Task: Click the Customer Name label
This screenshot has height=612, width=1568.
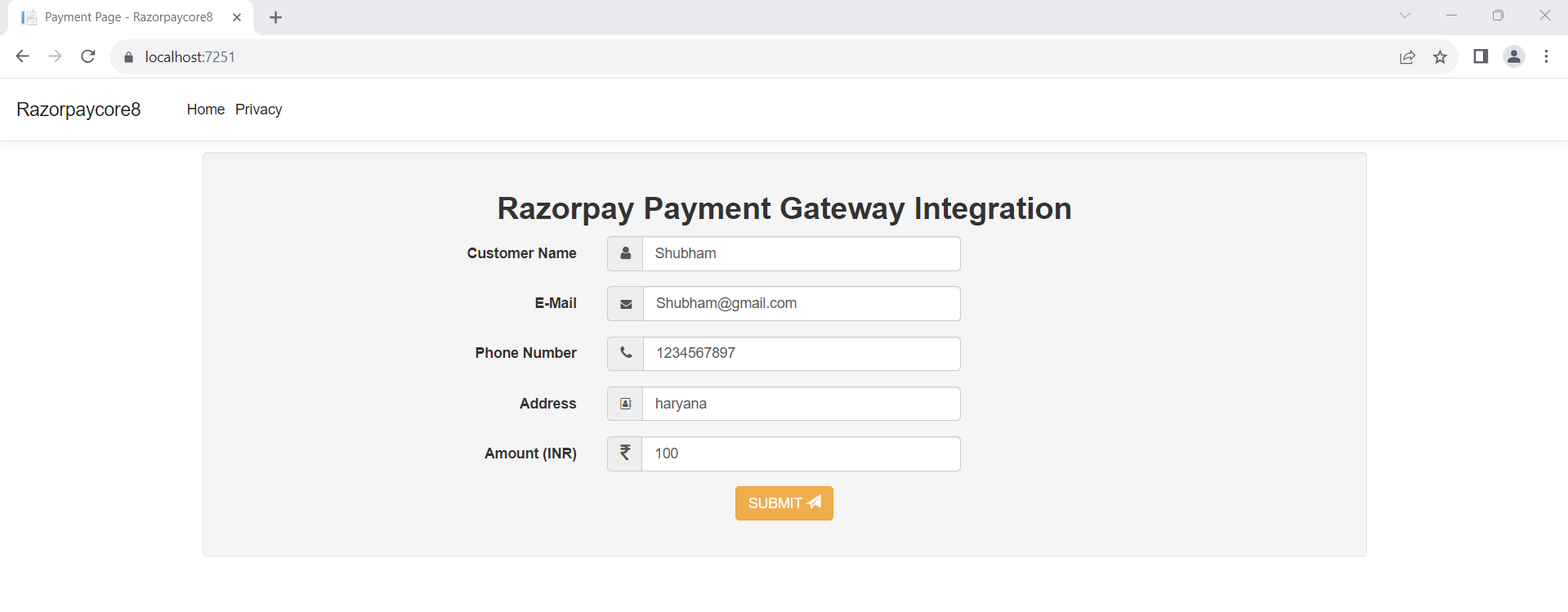Action: [521, 253]
